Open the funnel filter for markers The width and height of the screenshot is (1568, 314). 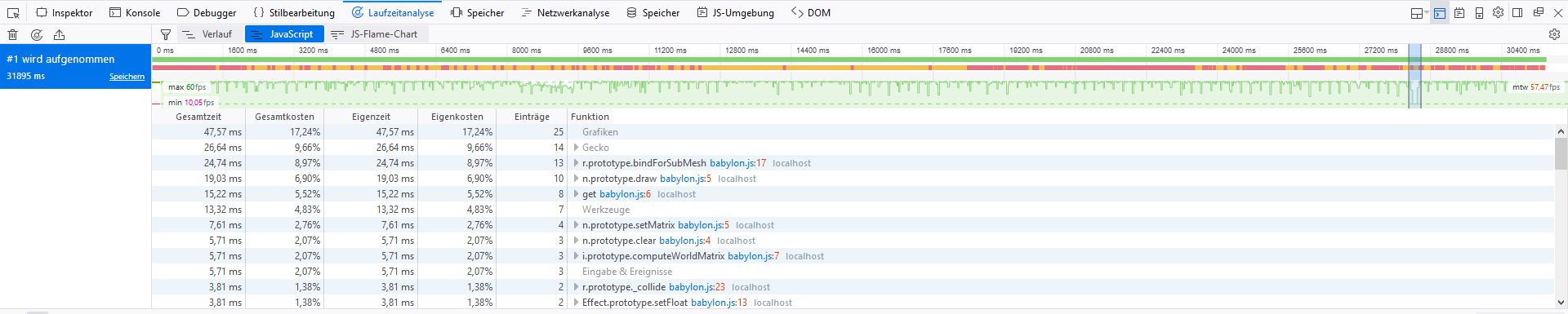tap(166, 34)
